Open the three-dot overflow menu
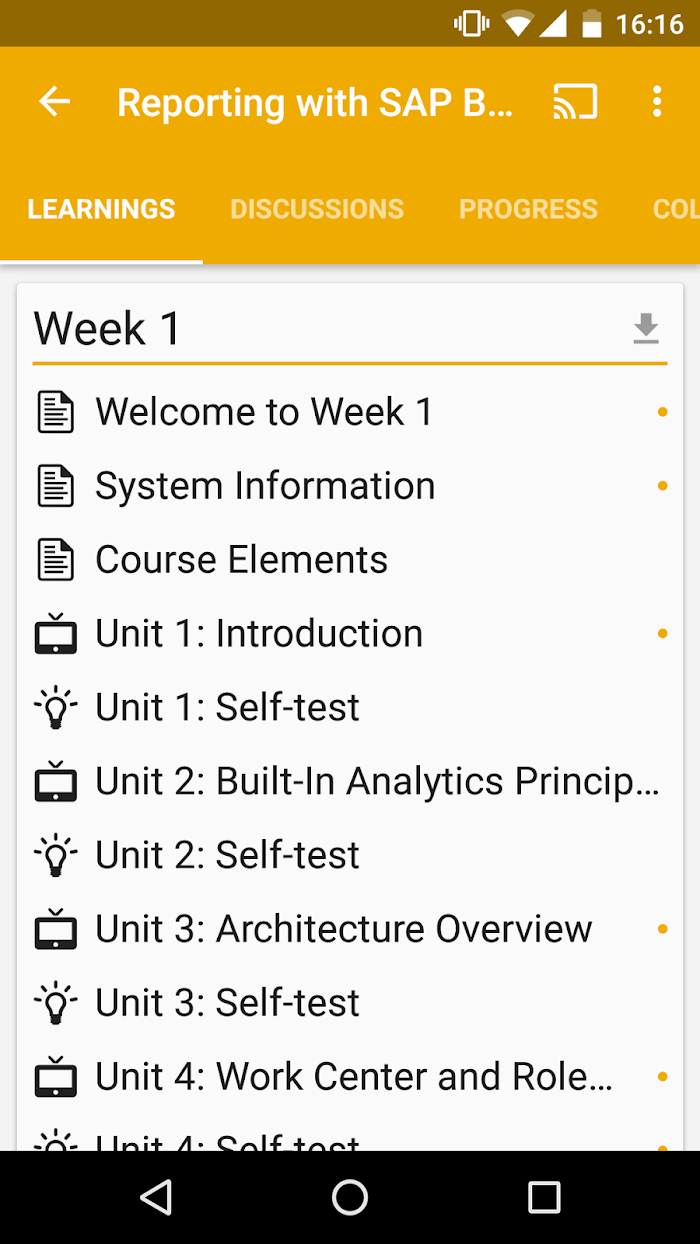Image resolution: width=700 pixels, height=1244 pixels. click(657, 102)
